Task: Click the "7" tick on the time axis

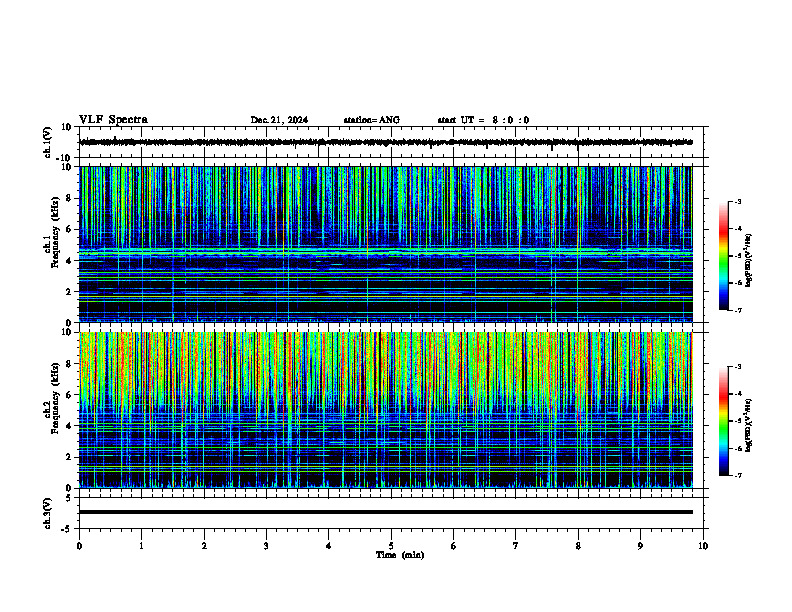Action: click(x=516, y=546)
